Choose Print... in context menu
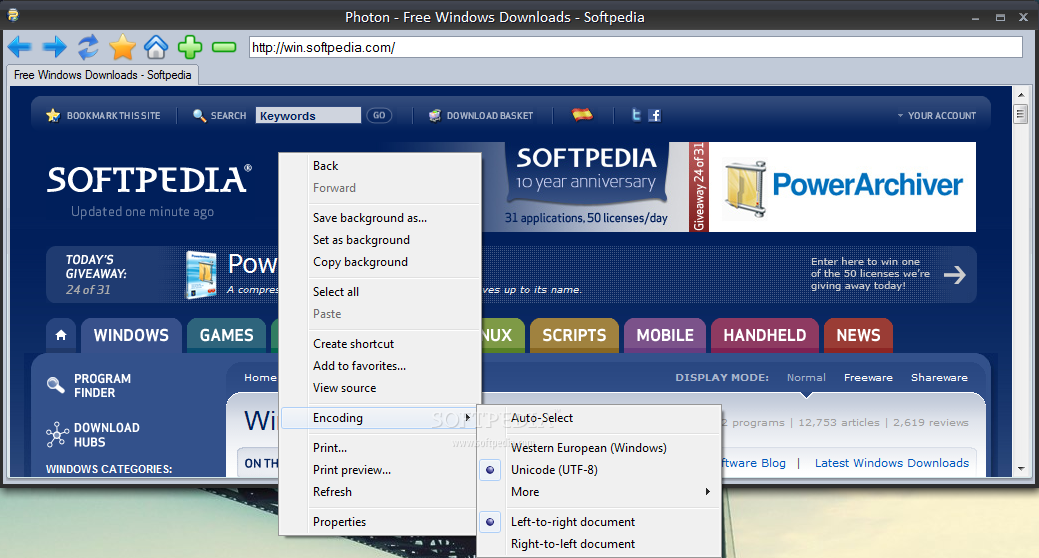 tap(380, 448)
